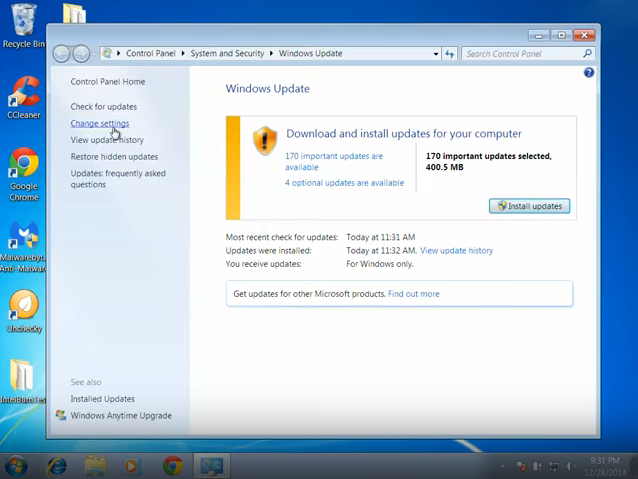
Task: Open Windows Explorer folder in taskbar
Action: (x=95, y=466)
